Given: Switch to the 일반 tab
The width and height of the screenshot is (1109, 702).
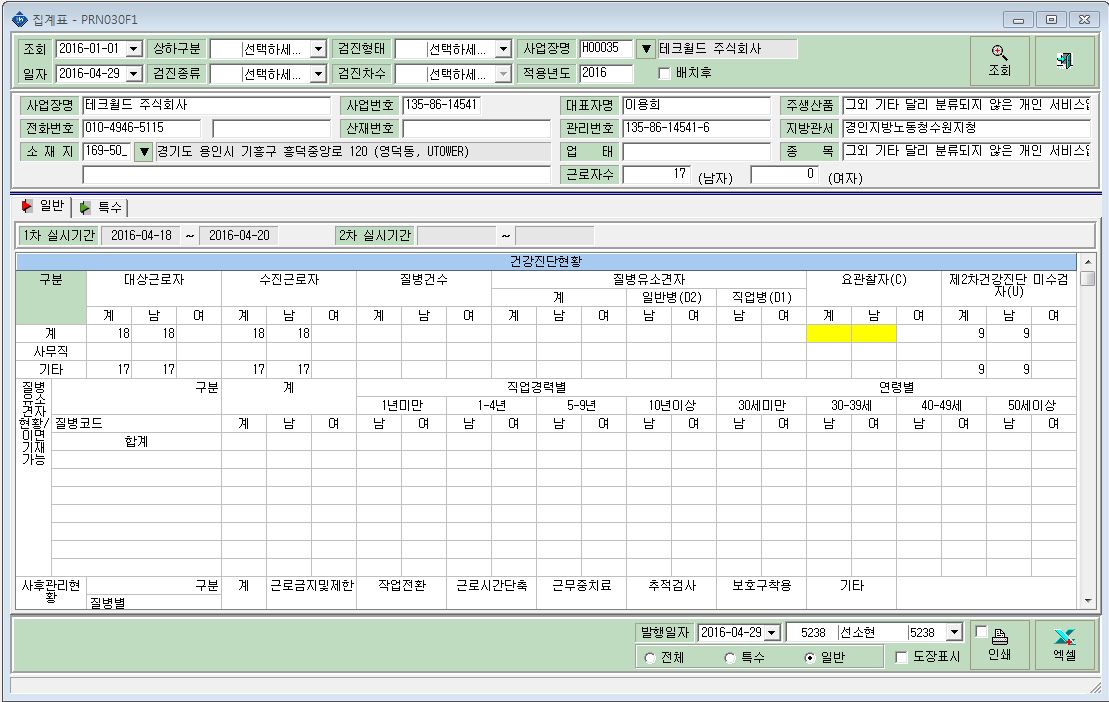Looking at the screenshot, I should pos(43,206).
